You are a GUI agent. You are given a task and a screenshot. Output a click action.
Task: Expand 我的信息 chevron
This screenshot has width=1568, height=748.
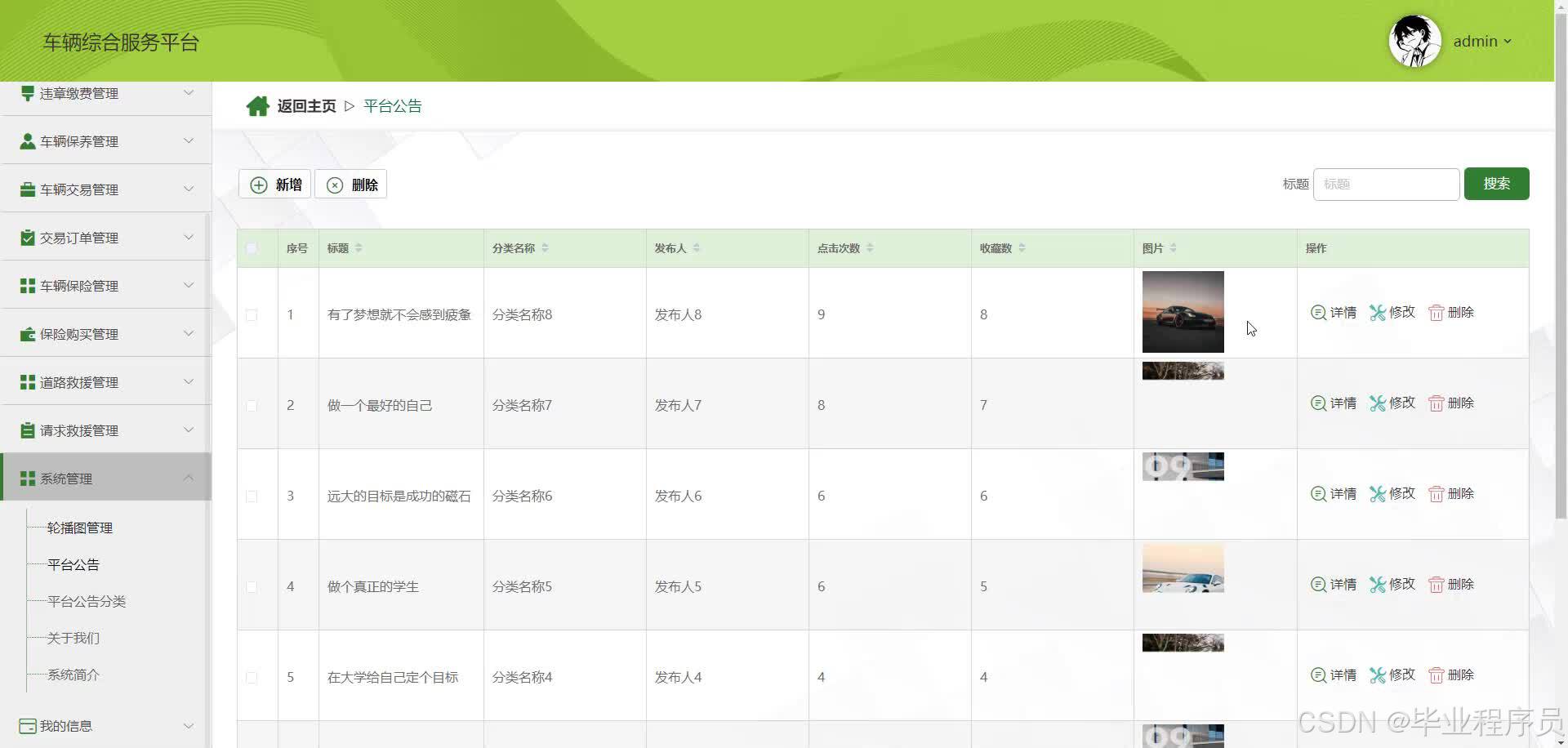click(x=189, y=725)
